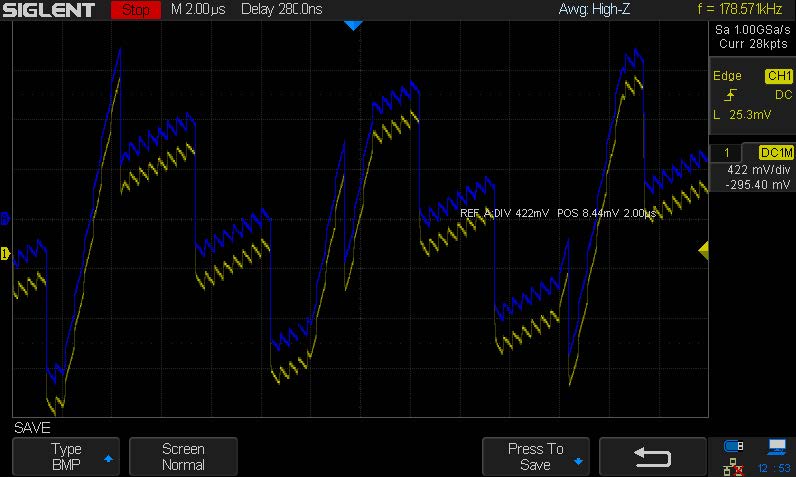Click the yellow channel 1 ground marker
This screenshot has height=477, width=796.
(x=5, y=254)
